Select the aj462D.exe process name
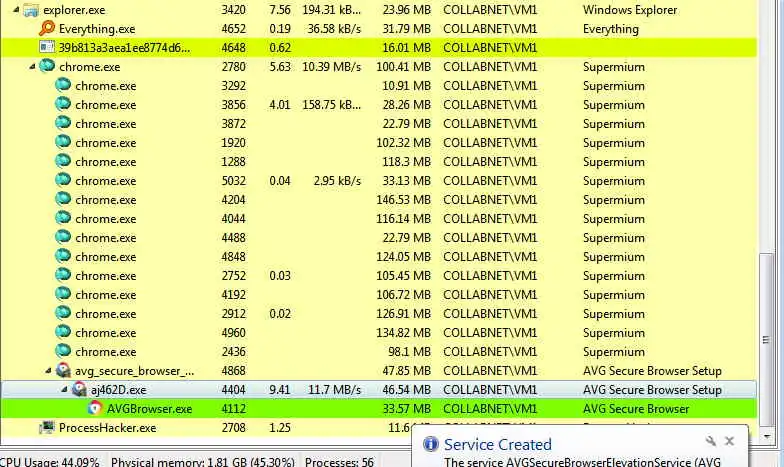The height and width of the screenshot is (467, 784). pos(118,390)
